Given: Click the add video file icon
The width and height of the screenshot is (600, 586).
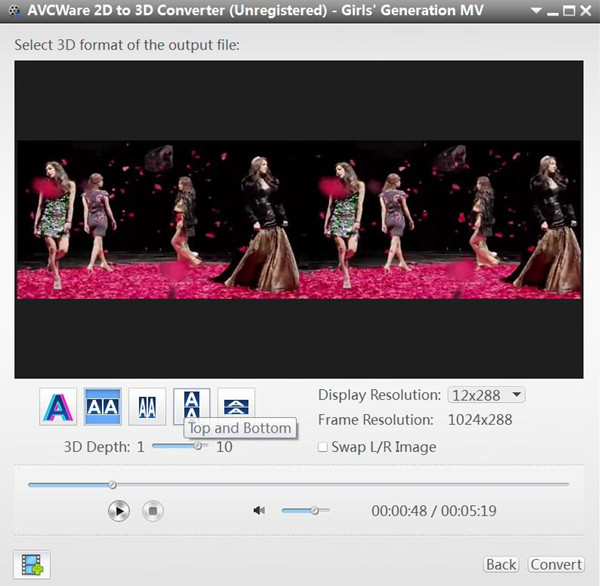Looking at the screenshot, I should point(32,565).
